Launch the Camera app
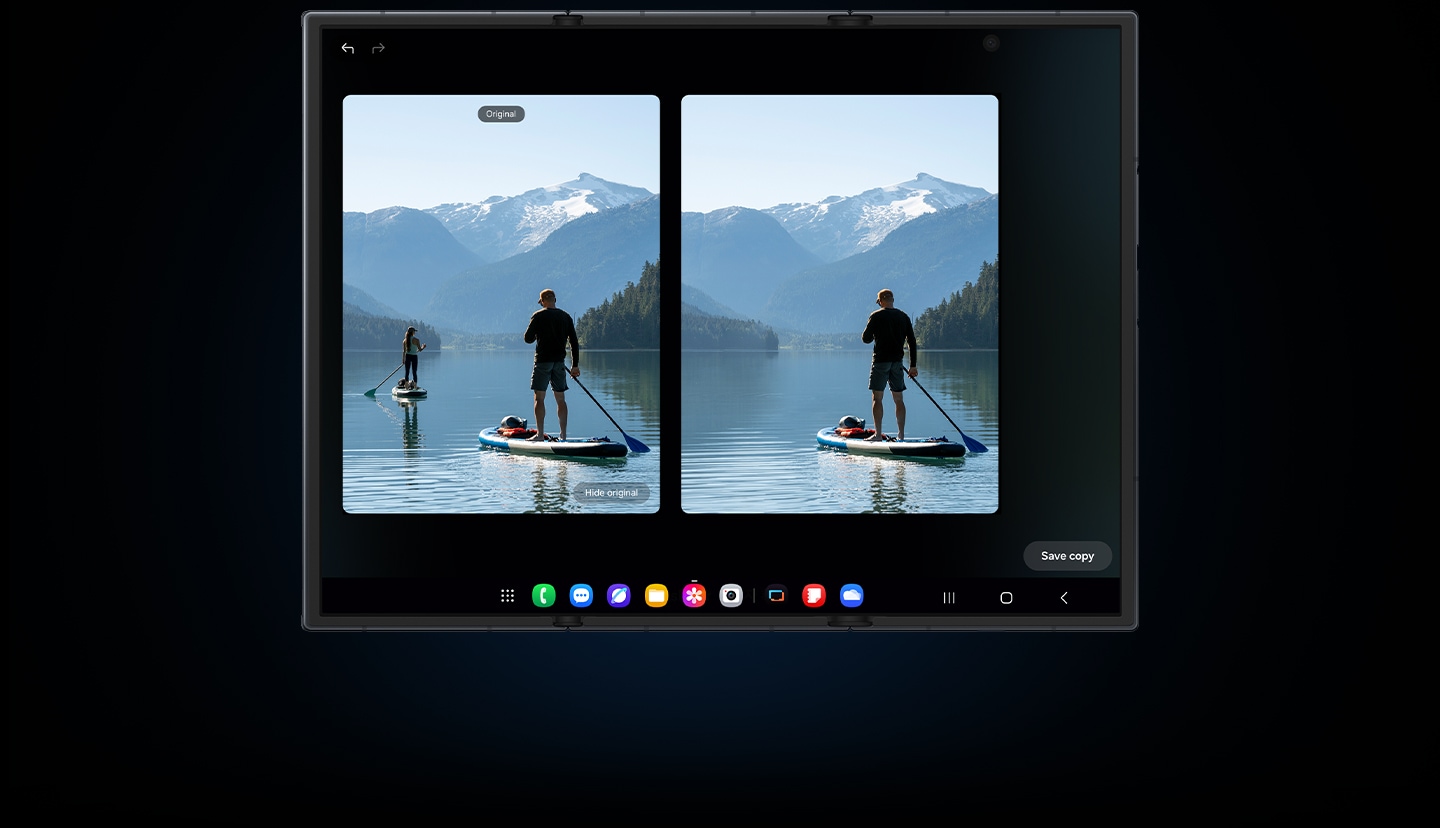This screenshot has width=1440, height=828. pyautogui.click(x=731, y=595)
